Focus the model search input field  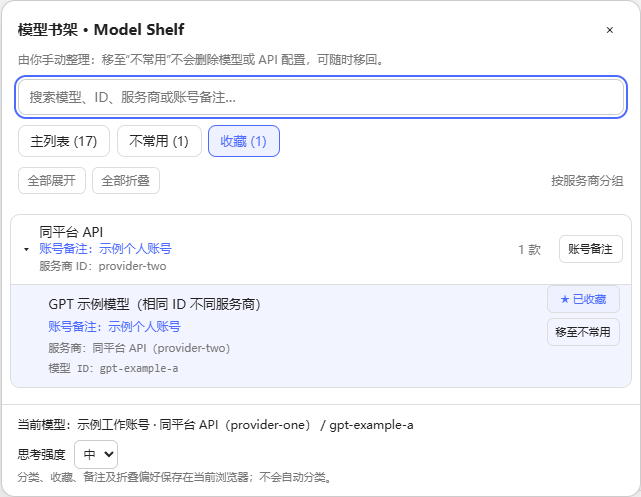tap(321, 97)
